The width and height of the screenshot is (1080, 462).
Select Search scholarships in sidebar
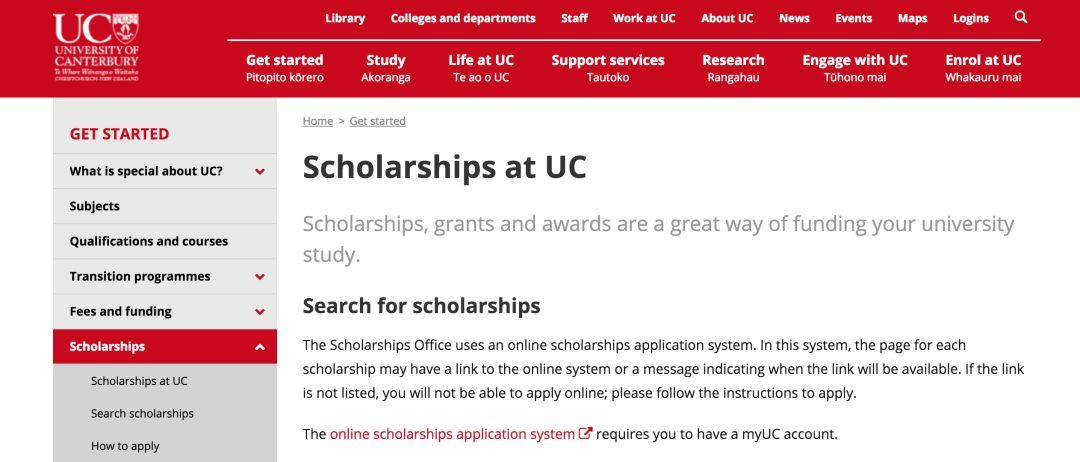(x=142, y=413)
